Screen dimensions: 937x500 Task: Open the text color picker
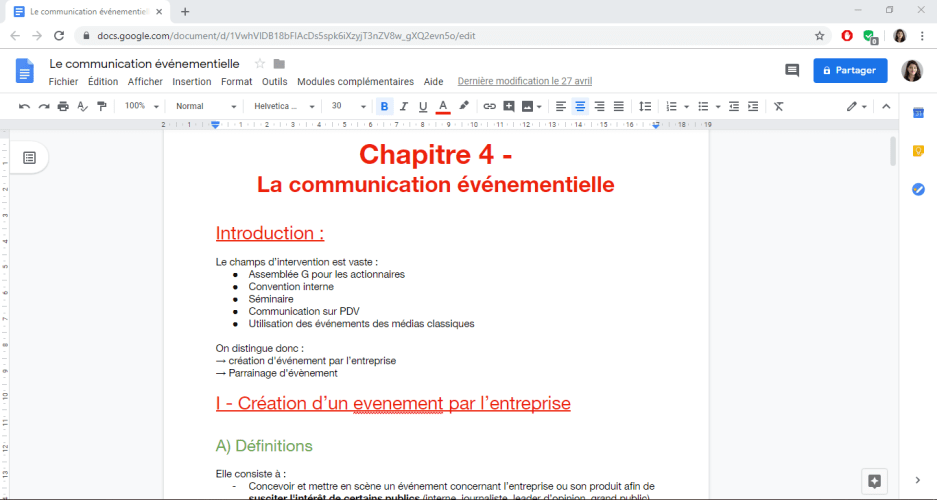[x=443, y=106]
